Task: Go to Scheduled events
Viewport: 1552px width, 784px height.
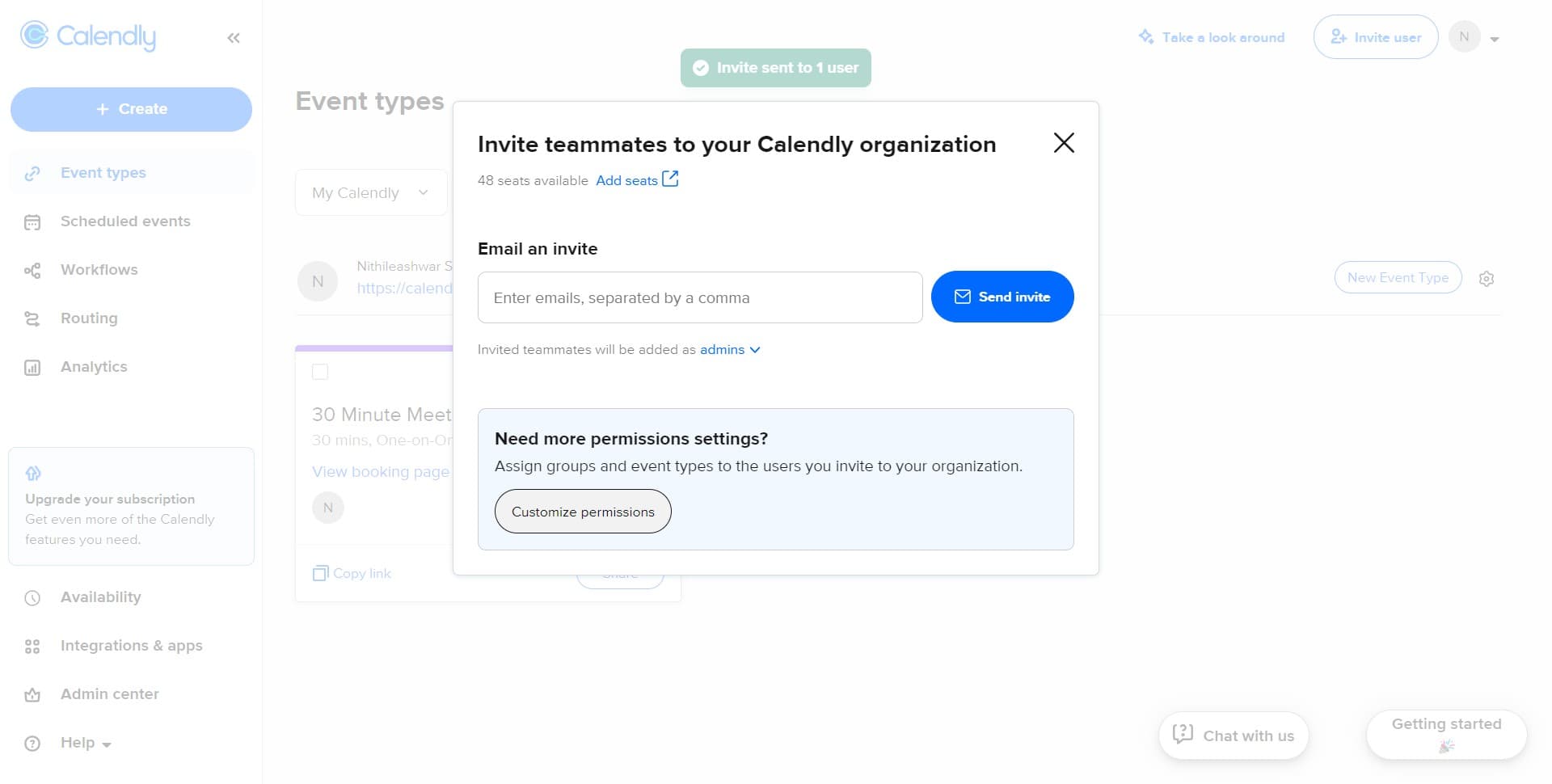Action: tap(125, 221)
